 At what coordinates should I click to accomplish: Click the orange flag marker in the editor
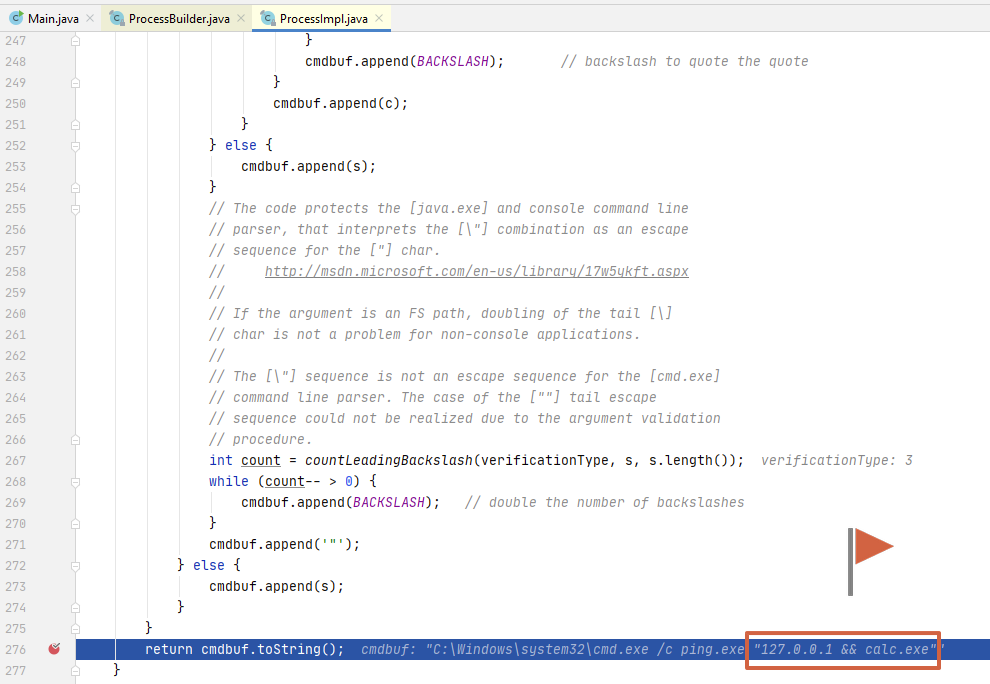coord(868,547)
